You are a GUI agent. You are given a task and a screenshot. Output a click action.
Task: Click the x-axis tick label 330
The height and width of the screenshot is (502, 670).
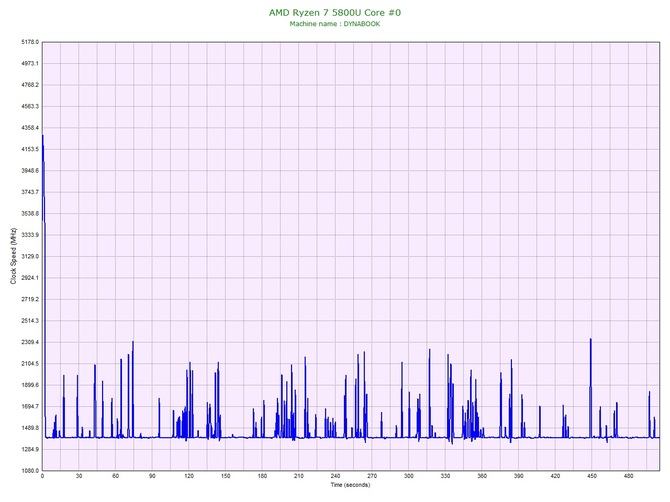445,476
